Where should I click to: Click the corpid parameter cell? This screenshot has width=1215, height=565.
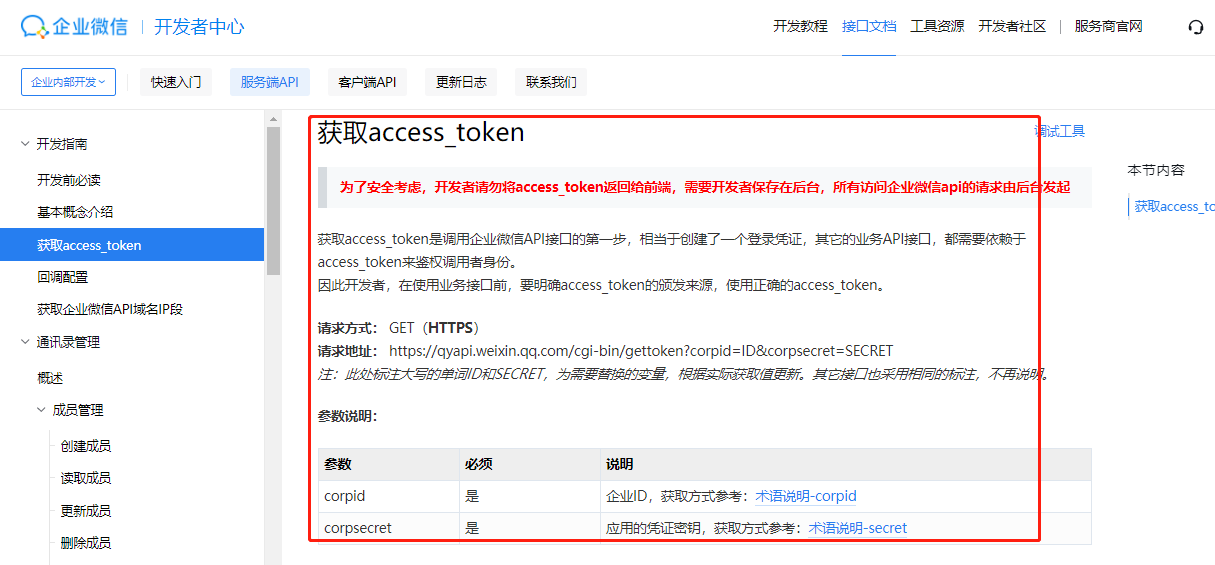388,496
